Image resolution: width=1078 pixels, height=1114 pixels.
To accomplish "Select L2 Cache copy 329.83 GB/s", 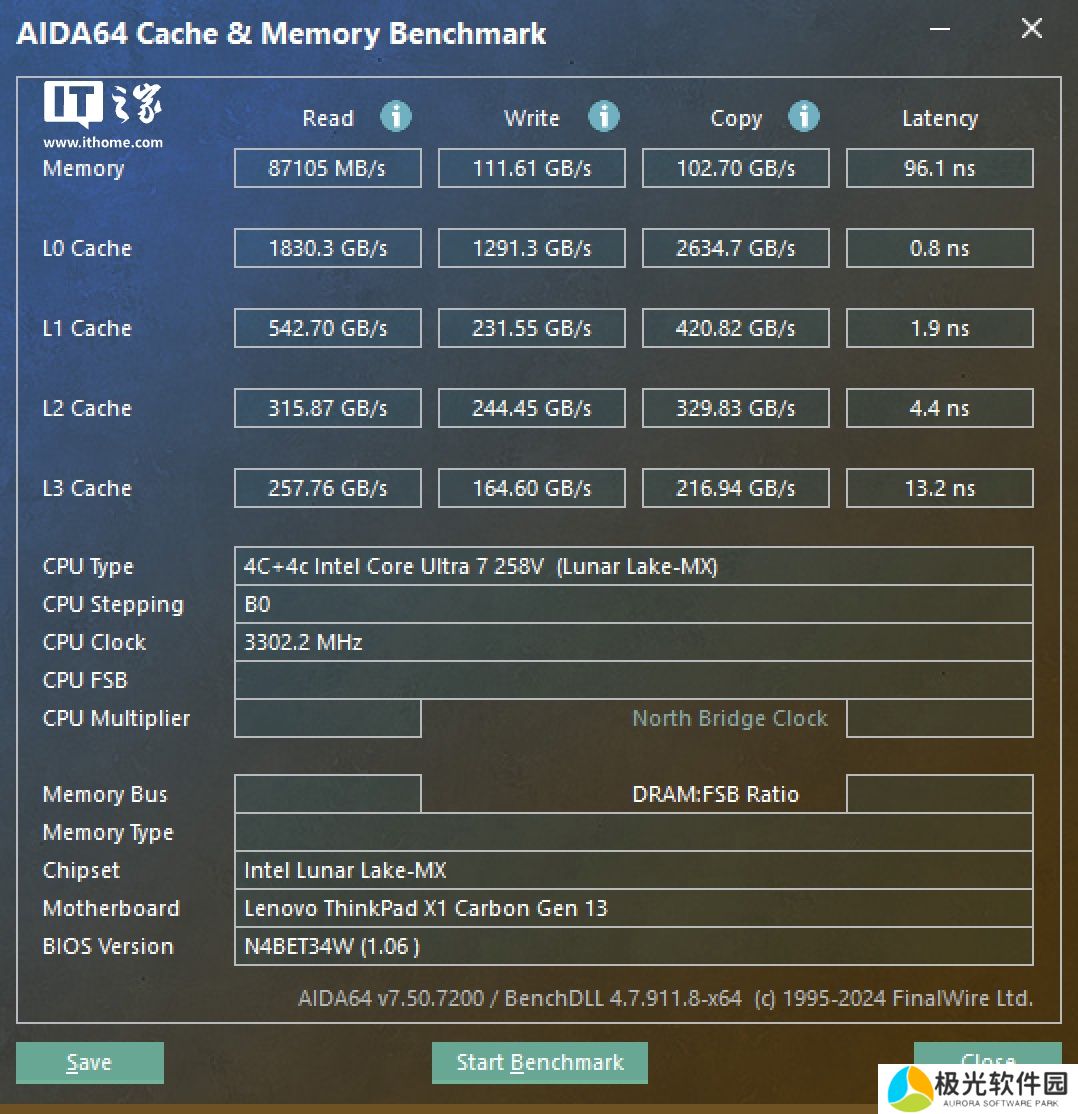I will pyautogui.click(x=735, y=408).
